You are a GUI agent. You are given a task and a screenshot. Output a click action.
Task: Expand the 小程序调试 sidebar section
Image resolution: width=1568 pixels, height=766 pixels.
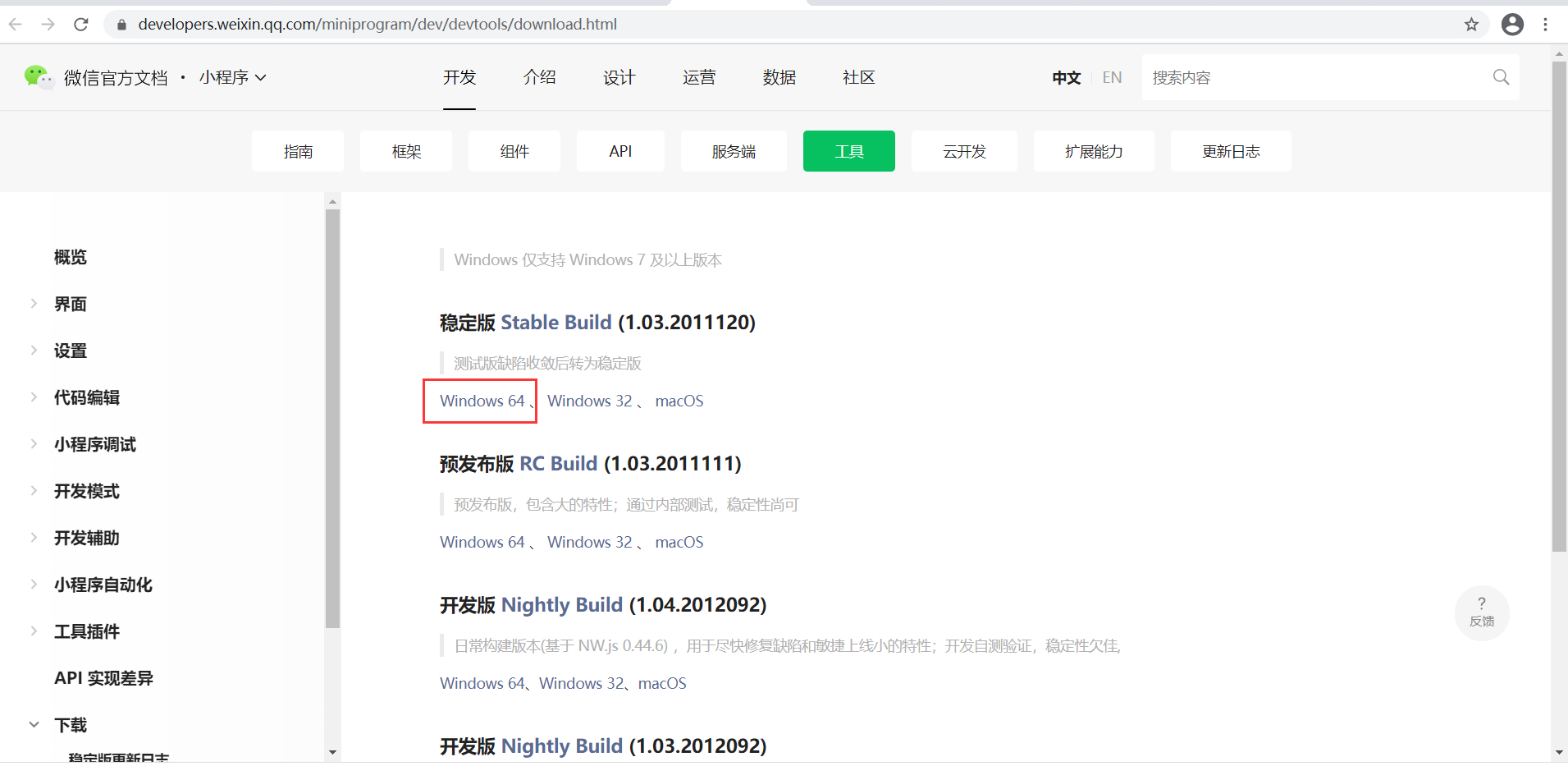click(x=34, y=444)
